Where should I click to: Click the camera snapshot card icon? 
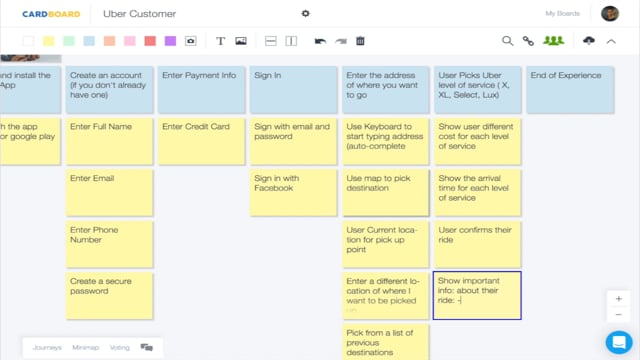pyautogui.click(x=191, y=41)
